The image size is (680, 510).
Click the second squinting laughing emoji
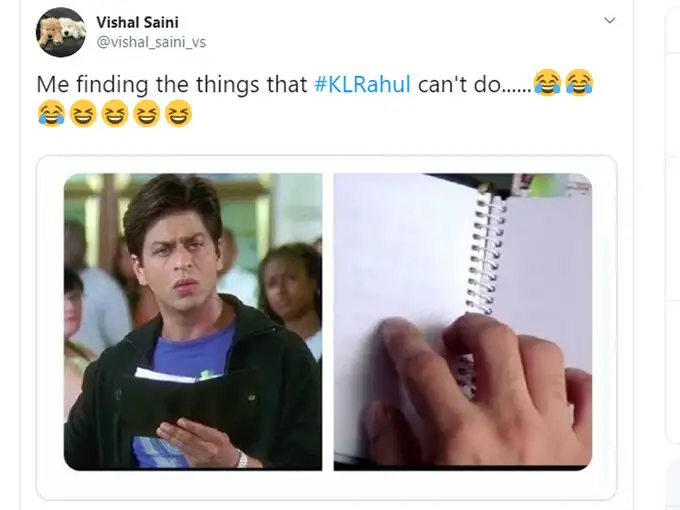click(115, 113)
